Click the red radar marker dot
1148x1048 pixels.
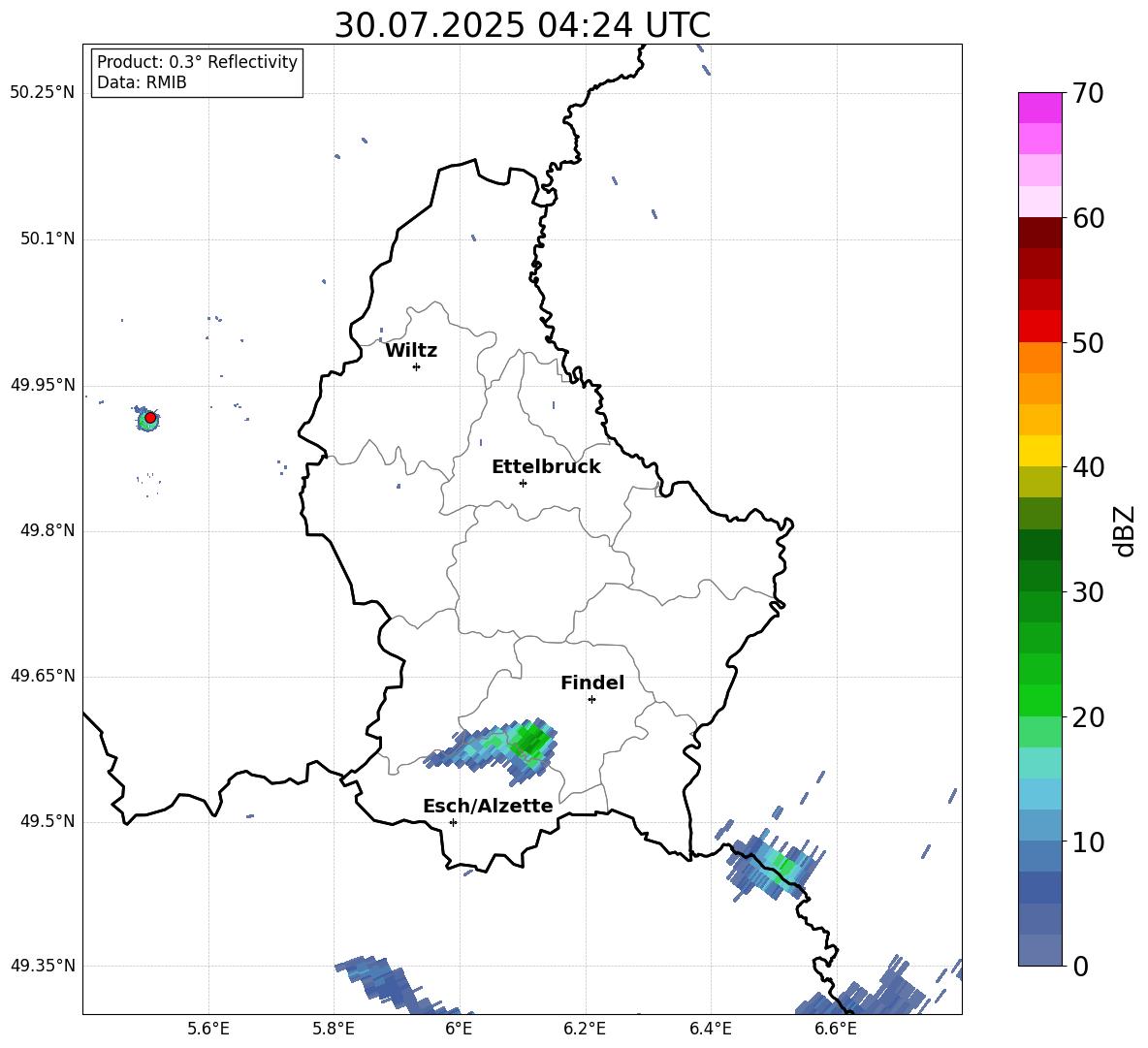point(150,417)
